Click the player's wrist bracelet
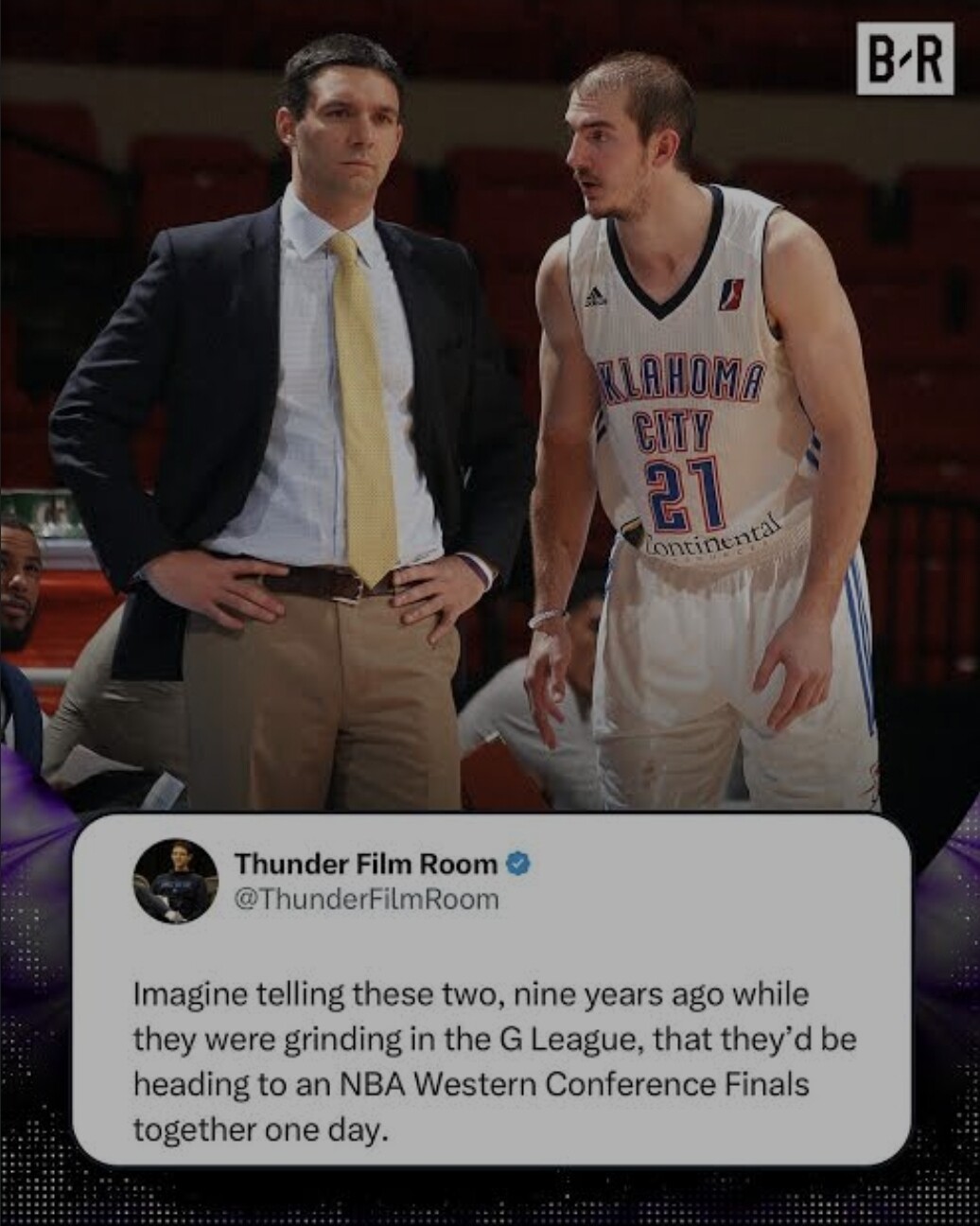980x1226 pixels. (546, 619)
